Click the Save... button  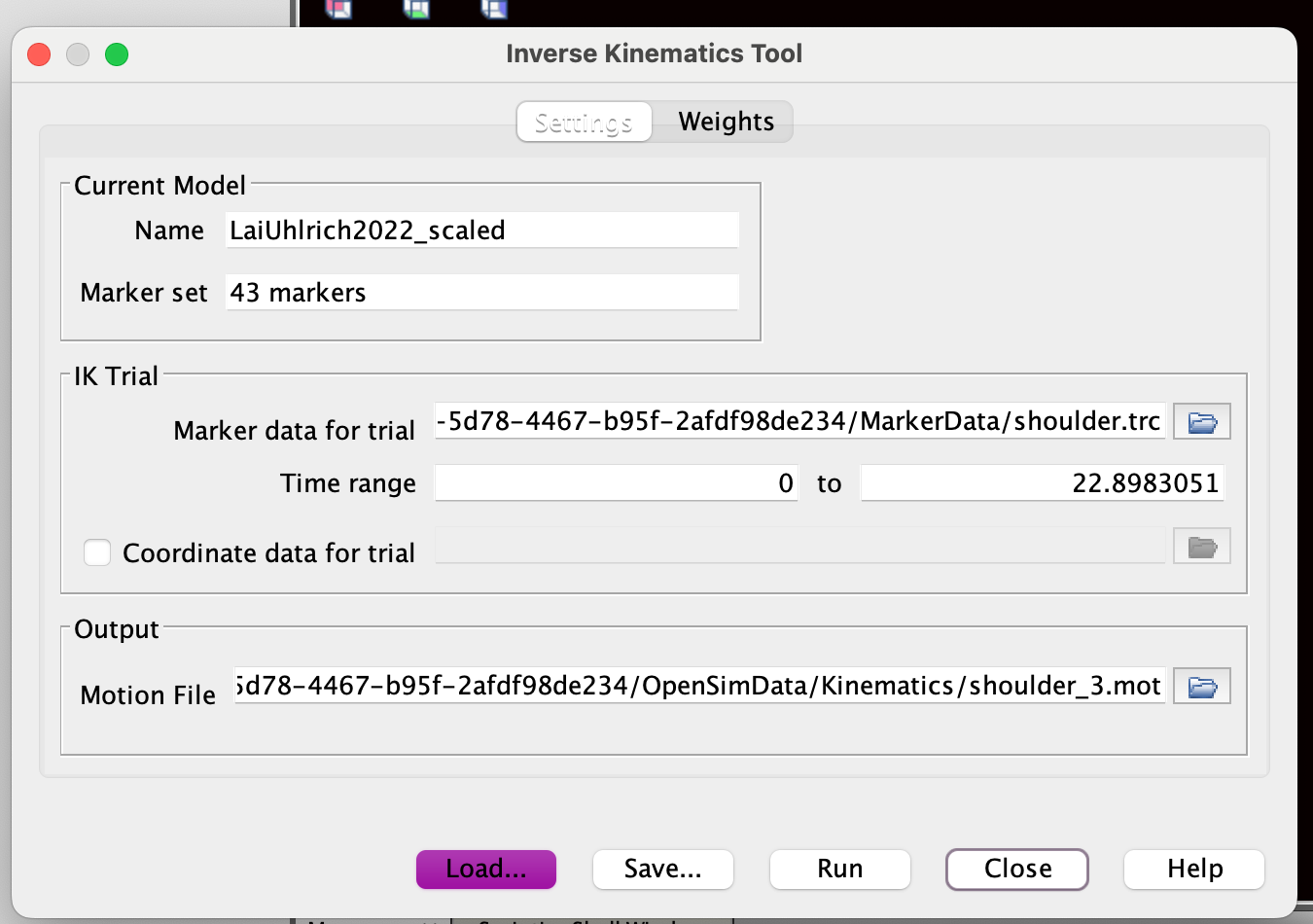pyautogui.click(x=663, y=869)
